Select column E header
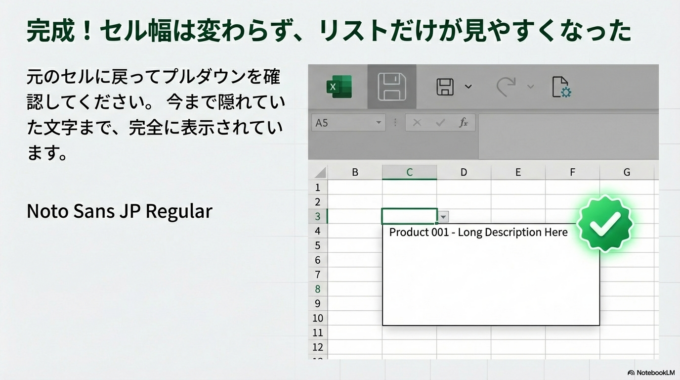This screenshot has width=680, height=380. (518, 172)
